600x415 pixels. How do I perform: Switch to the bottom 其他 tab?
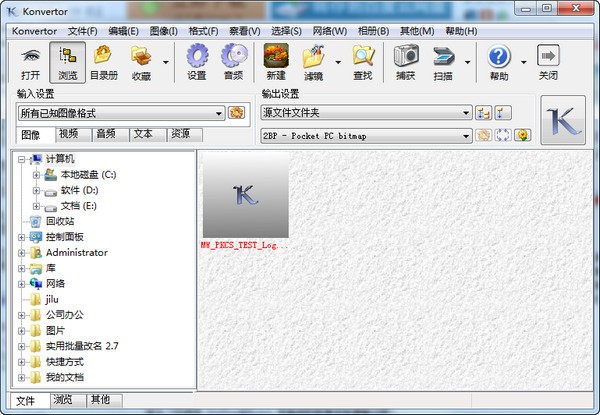click(101, 400)
